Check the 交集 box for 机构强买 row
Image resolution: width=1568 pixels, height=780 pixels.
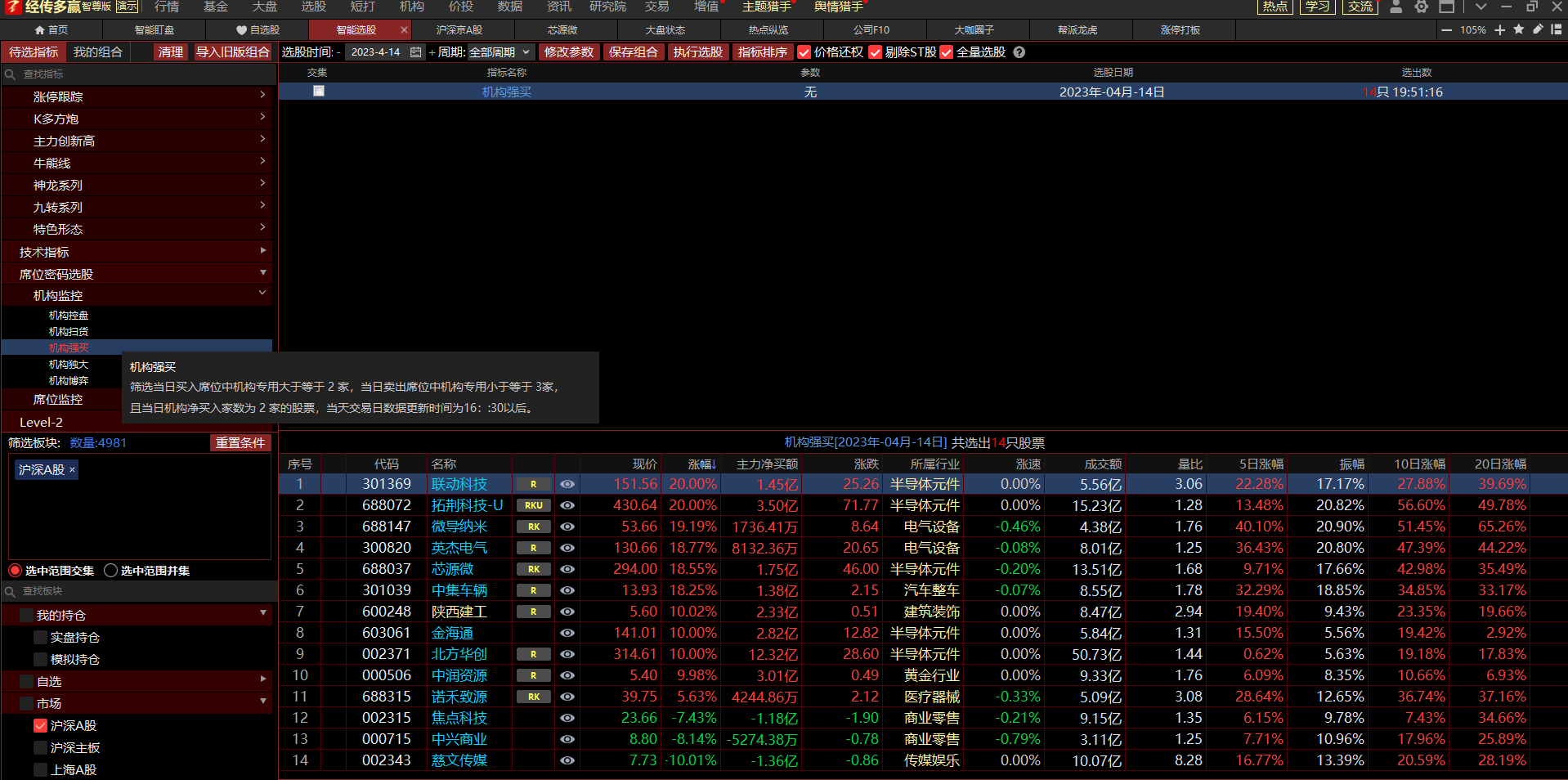(319, 92)
